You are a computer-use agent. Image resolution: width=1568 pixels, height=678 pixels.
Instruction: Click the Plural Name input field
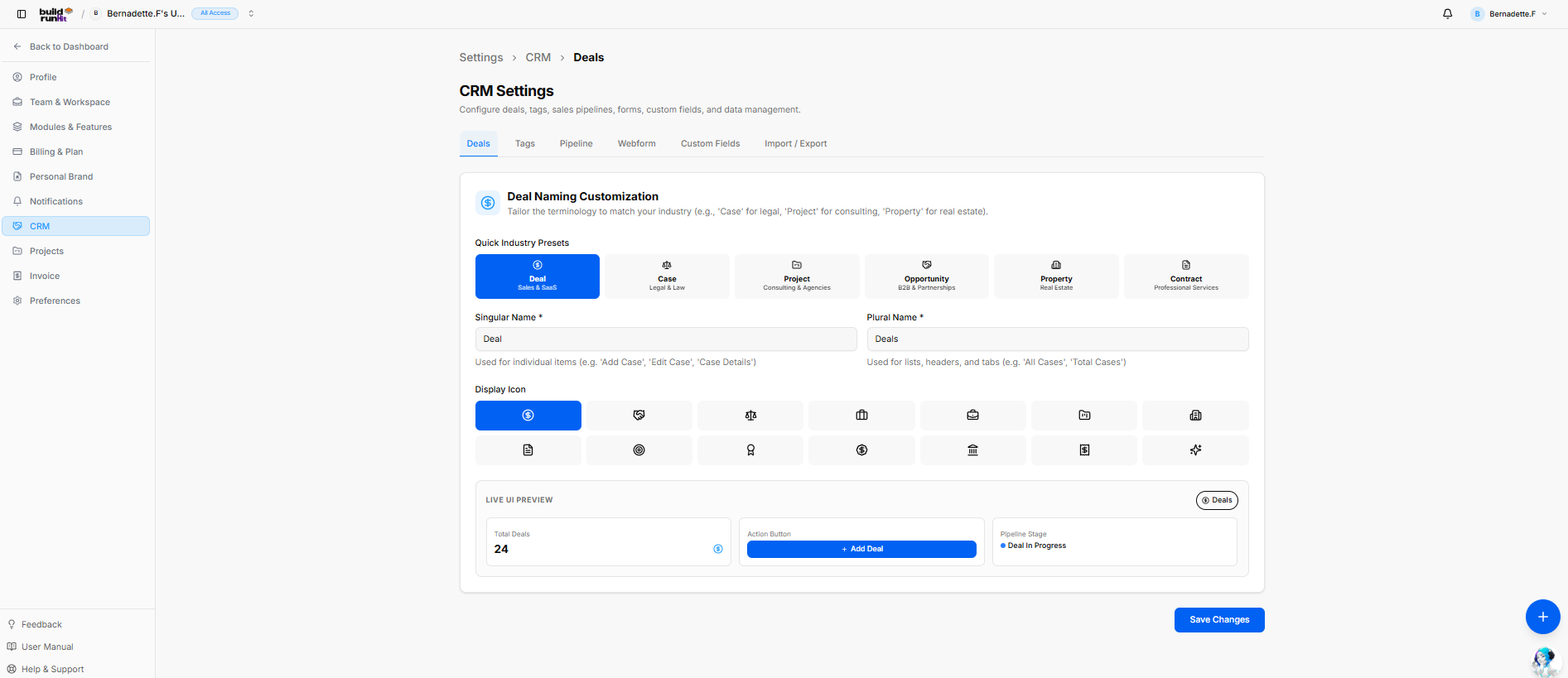pos(1058,339)
